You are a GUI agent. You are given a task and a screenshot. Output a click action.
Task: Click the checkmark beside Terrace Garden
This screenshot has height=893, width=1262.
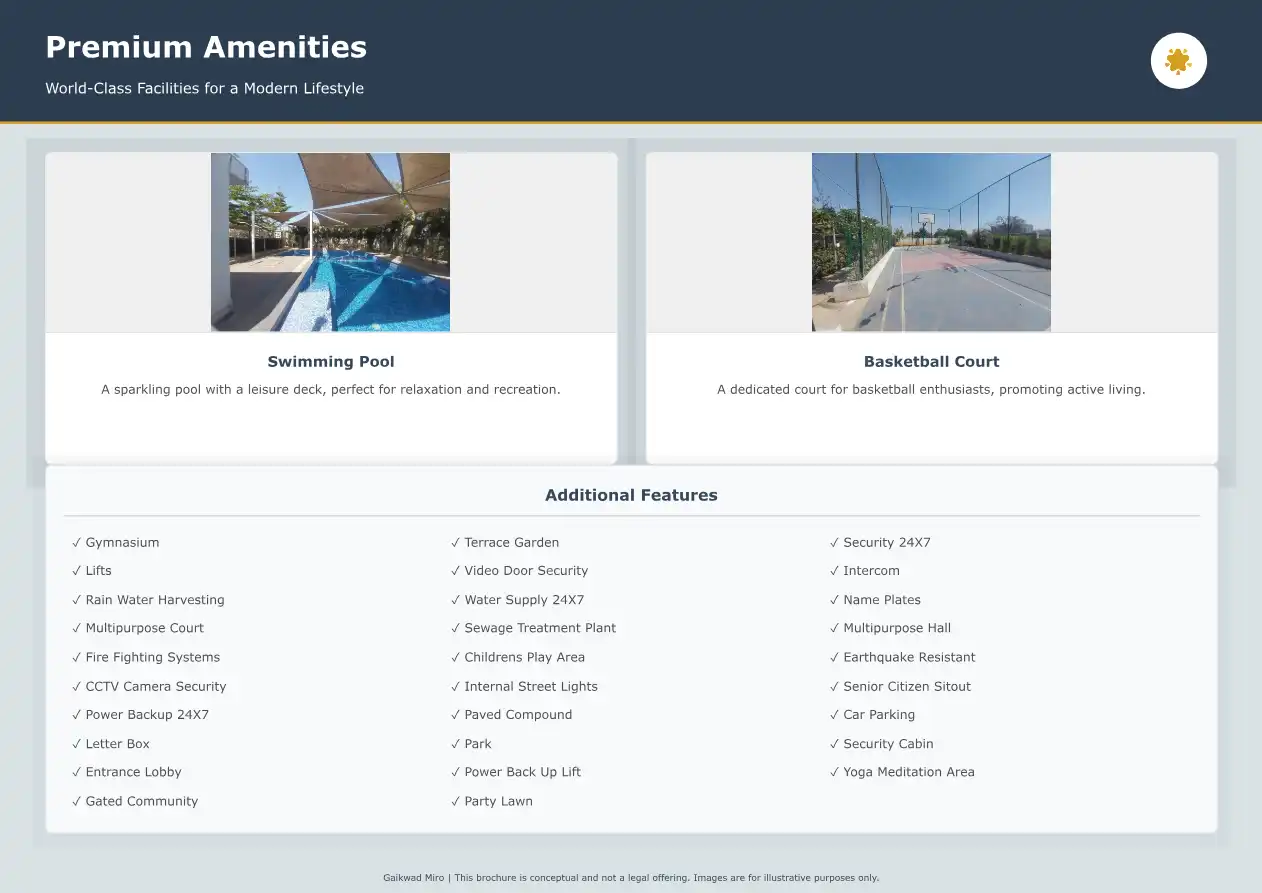click(455, 543)
